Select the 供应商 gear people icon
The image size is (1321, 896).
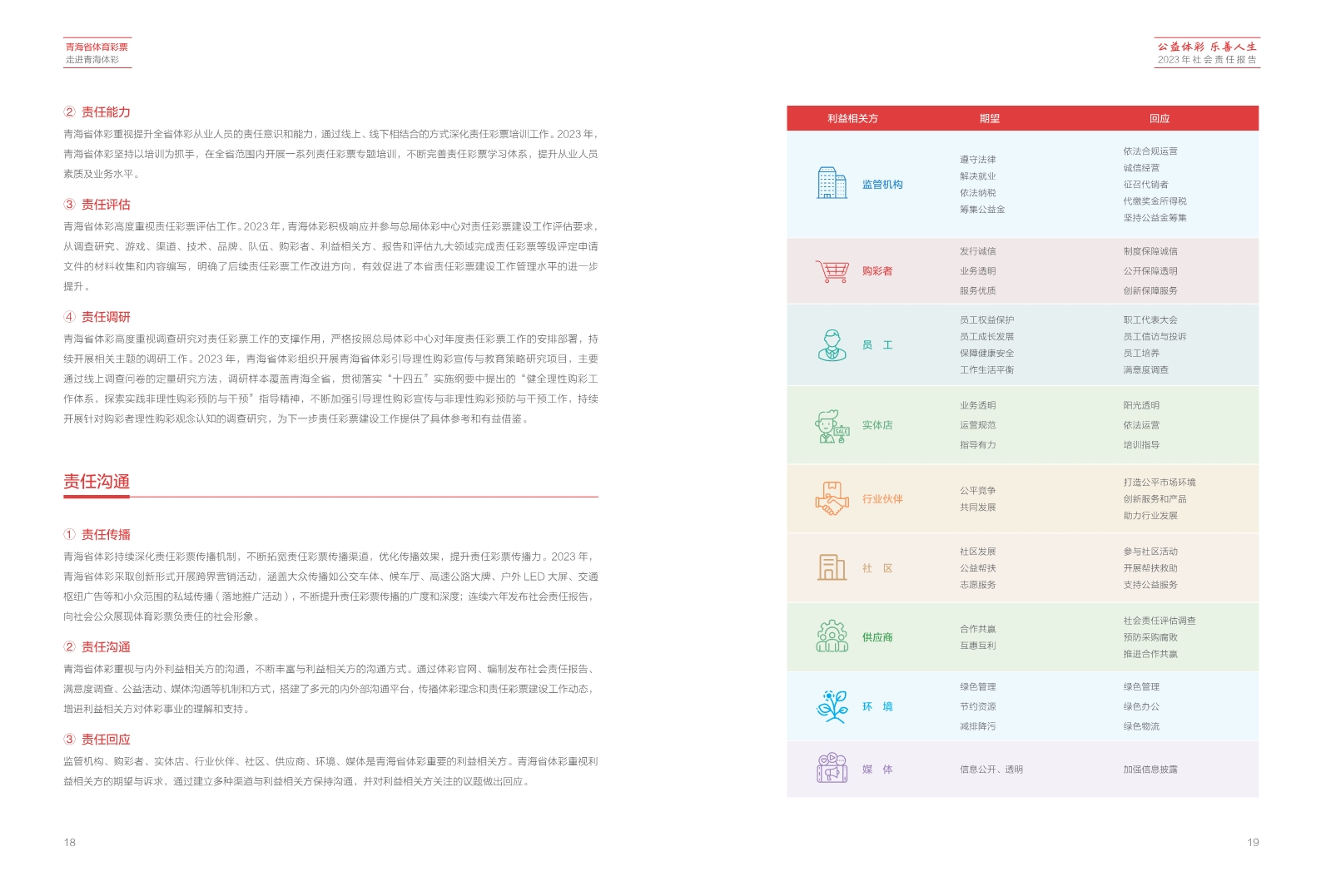pyautogui.click(x=832, y=637)
